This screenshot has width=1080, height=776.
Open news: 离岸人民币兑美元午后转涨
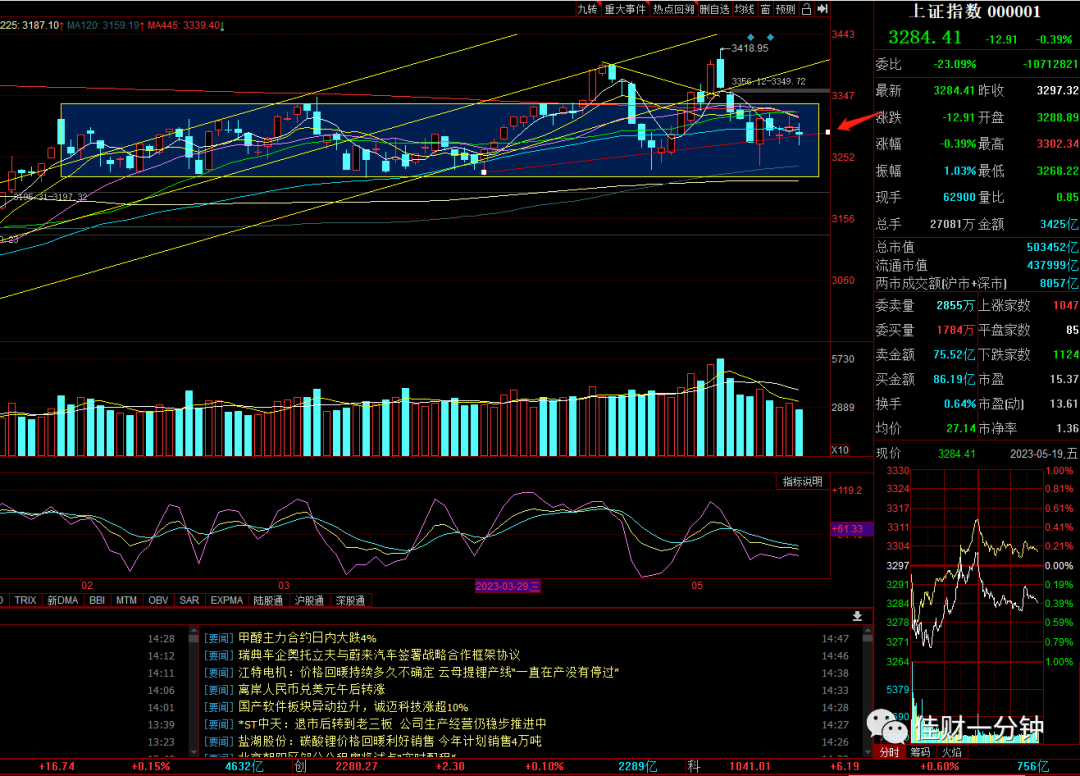[x=311, y=690]
